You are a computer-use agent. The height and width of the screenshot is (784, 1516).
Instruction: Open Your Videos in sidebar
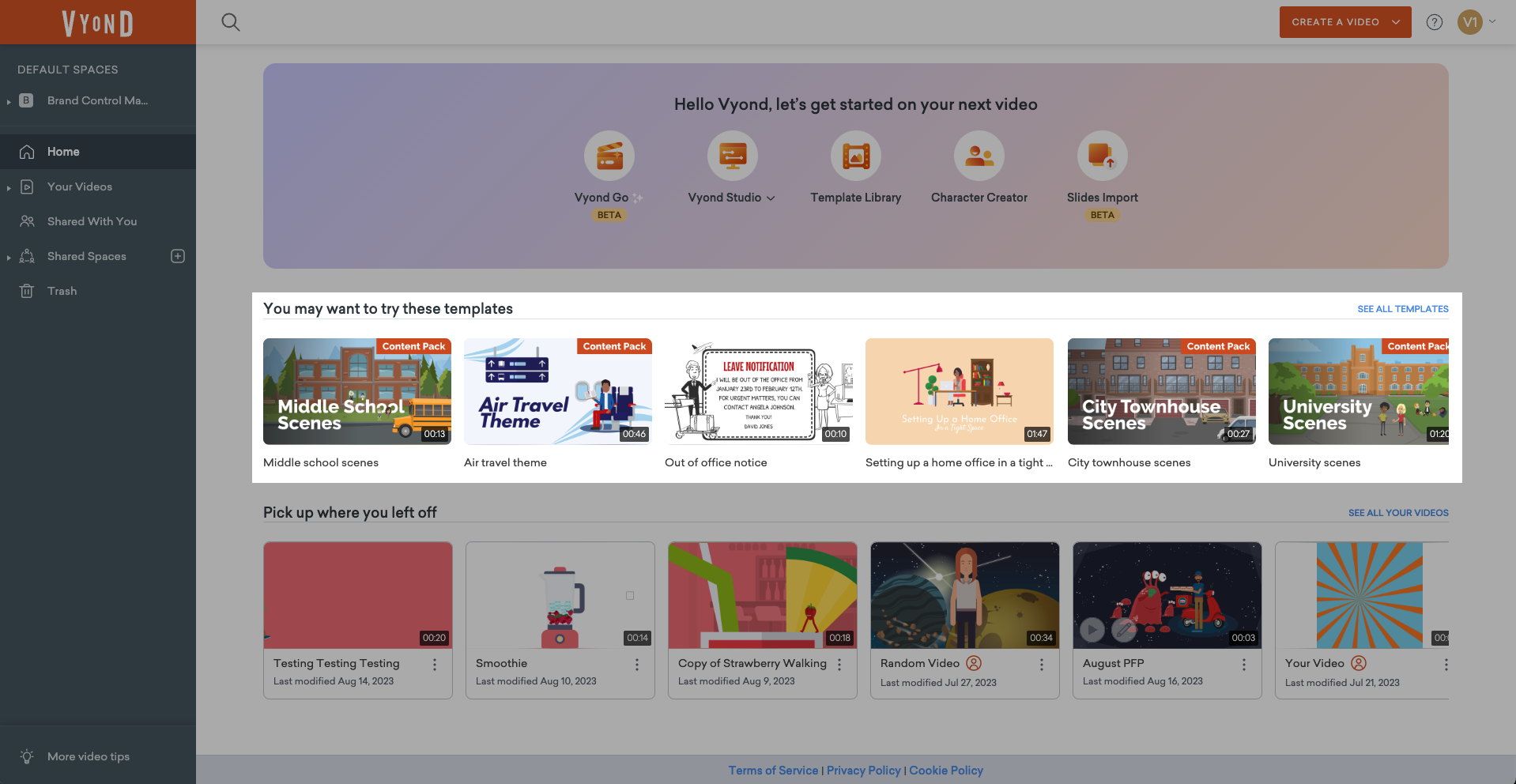pyautogui.click(x=98, y=187)
